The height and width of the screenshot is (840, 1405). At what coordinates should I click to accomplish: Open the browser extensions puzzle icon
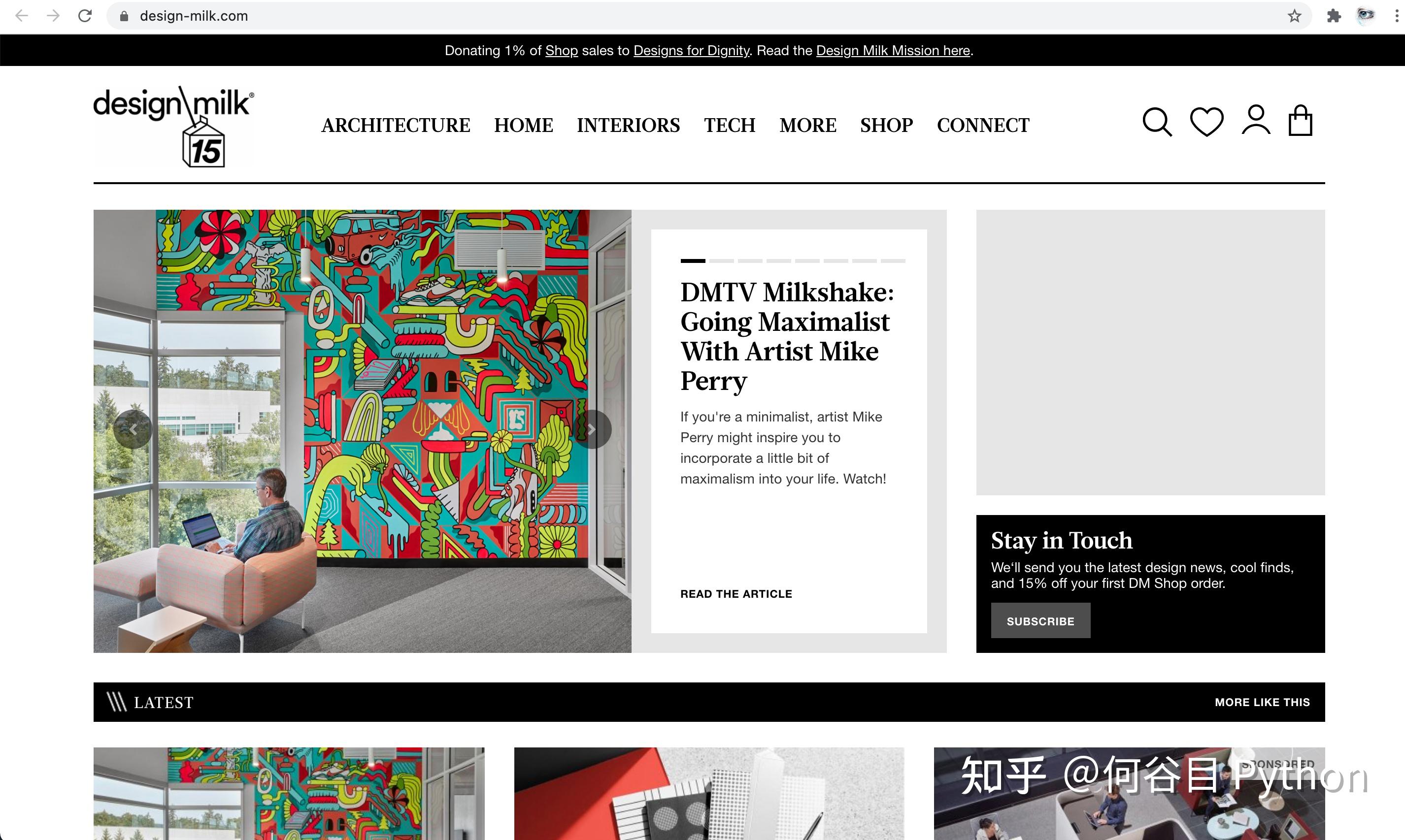pos(1334,16)
